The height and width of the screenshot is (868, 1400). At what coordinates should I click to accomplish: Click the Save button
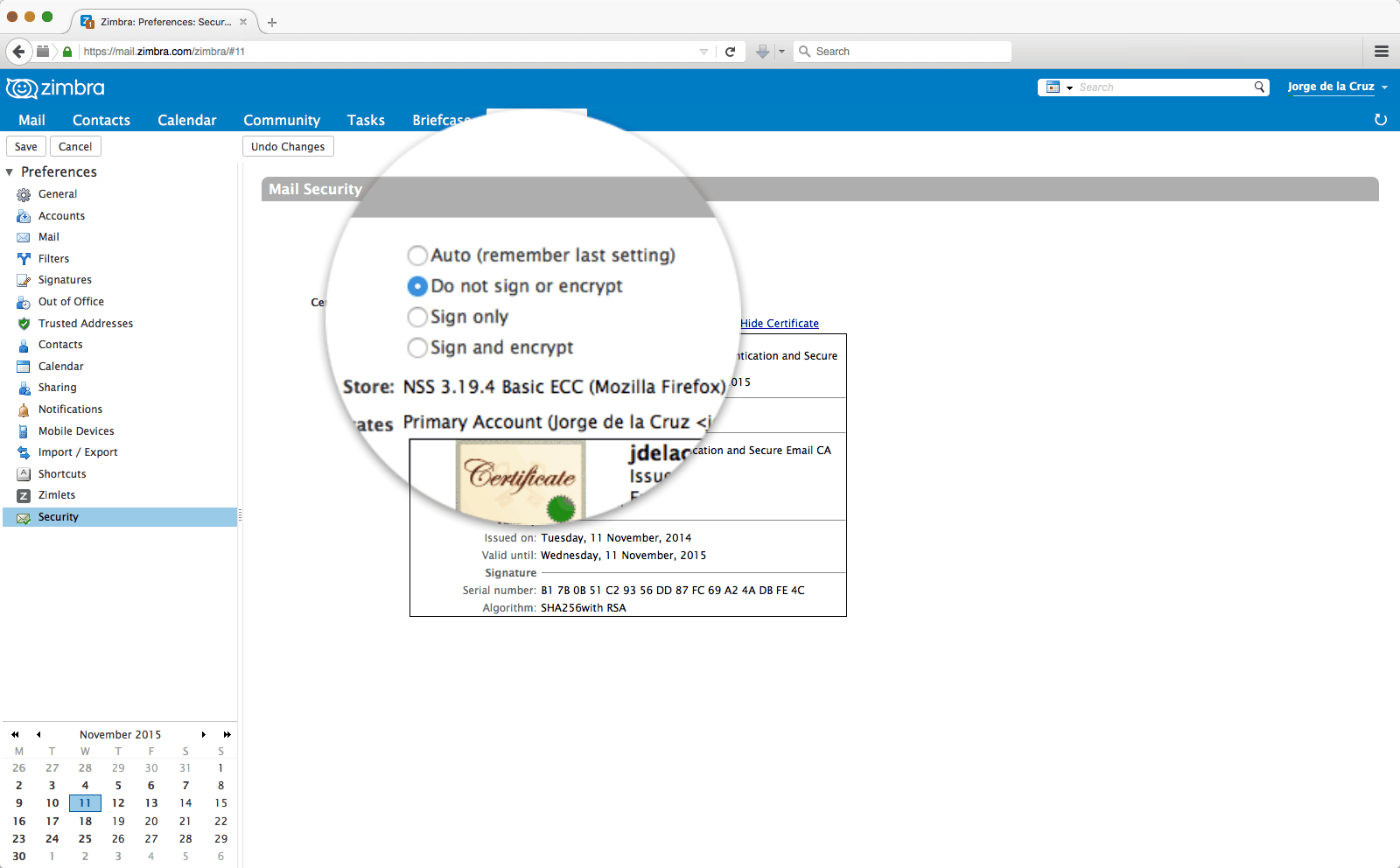coord(26,147)
